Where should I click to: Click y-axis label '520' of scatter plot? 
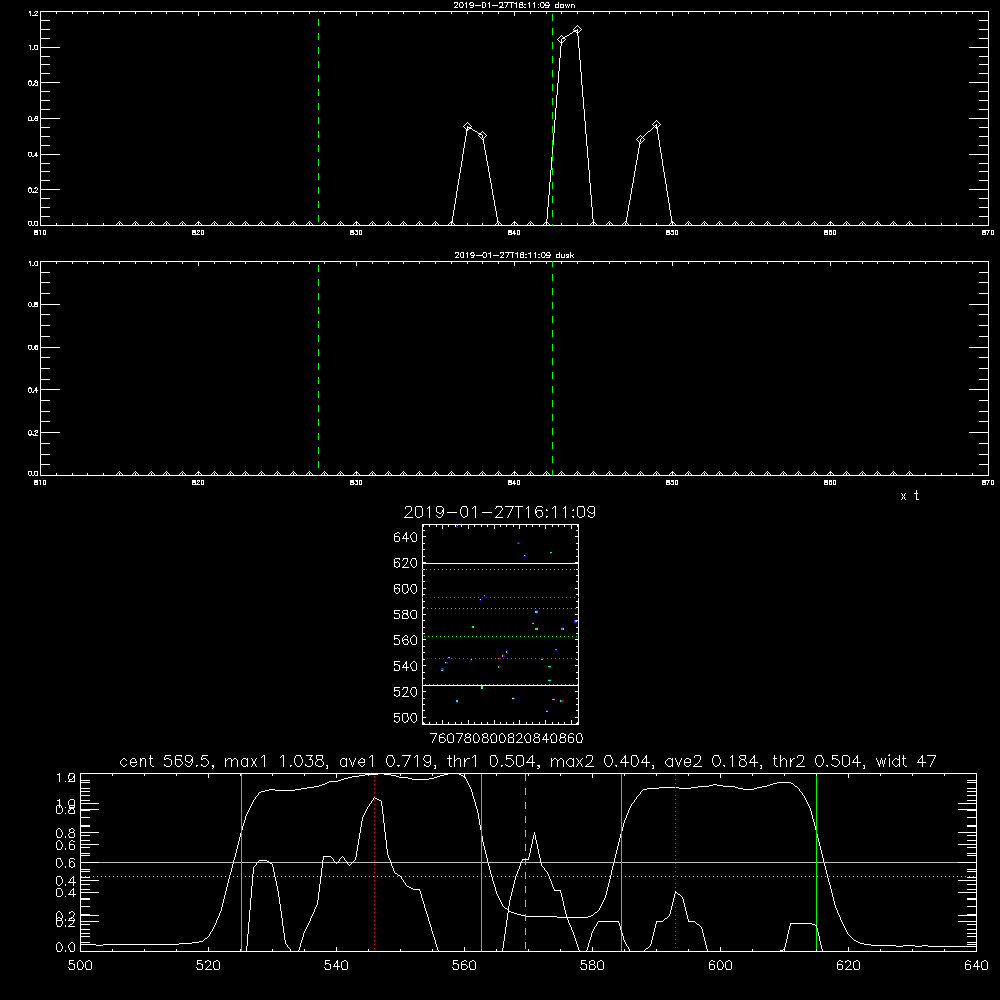point(406,692)
